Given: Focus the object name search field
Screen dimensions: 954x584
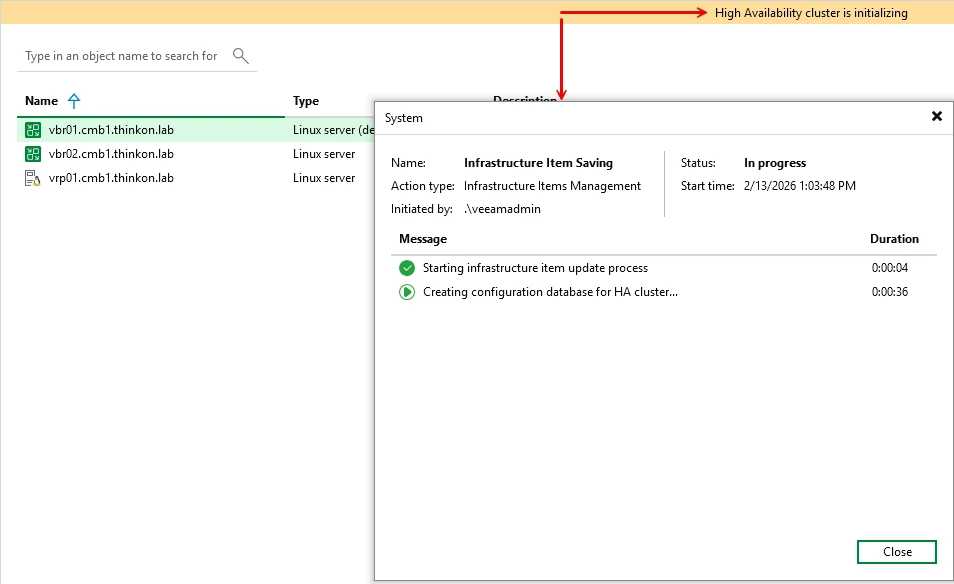Looking at the screenshot, I should click(122, 56).
